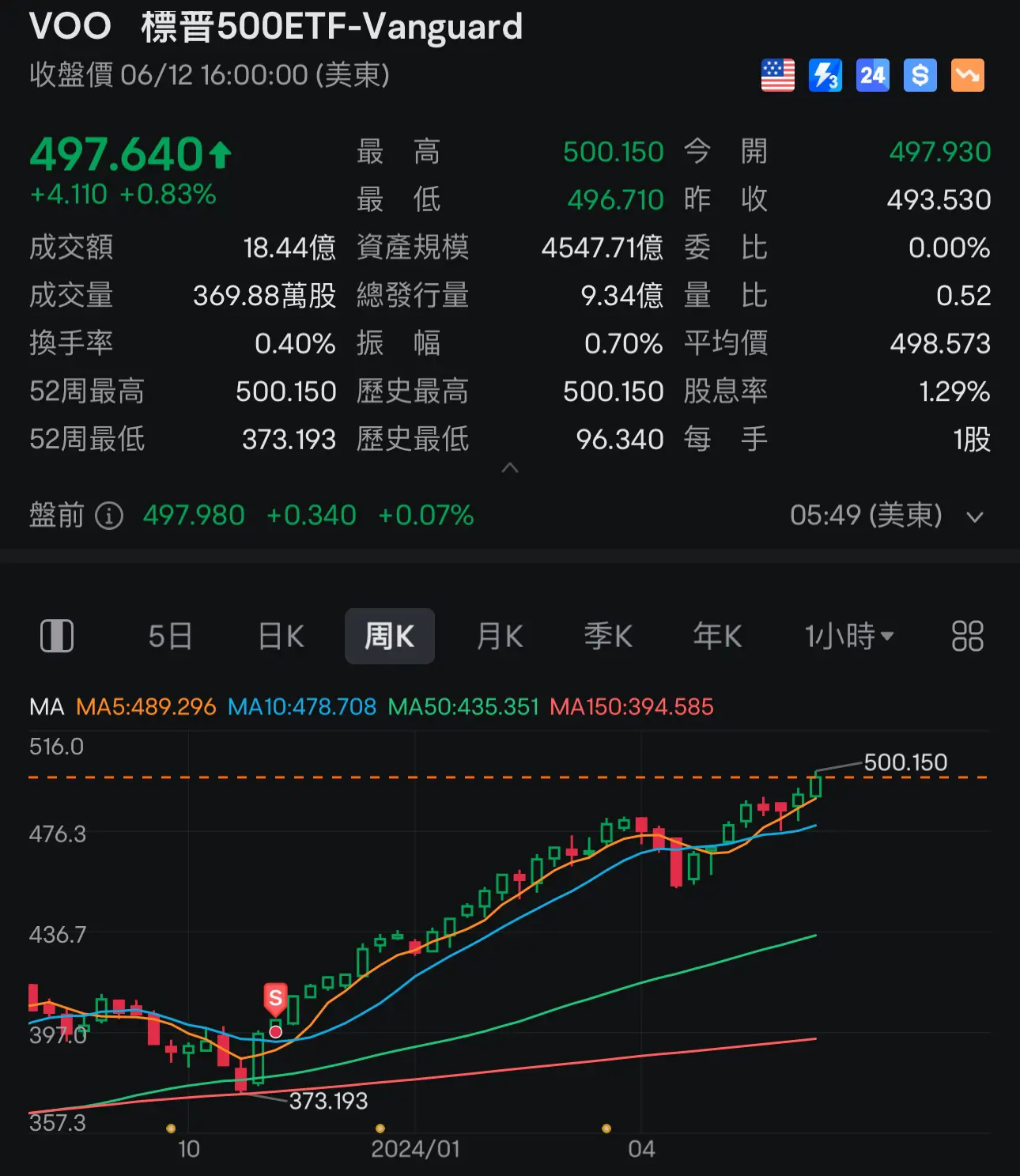Screen dimensions: 1020x1176
Task: Tap the 歷史最低 value 96.340
Action: (x=620, y=439)
